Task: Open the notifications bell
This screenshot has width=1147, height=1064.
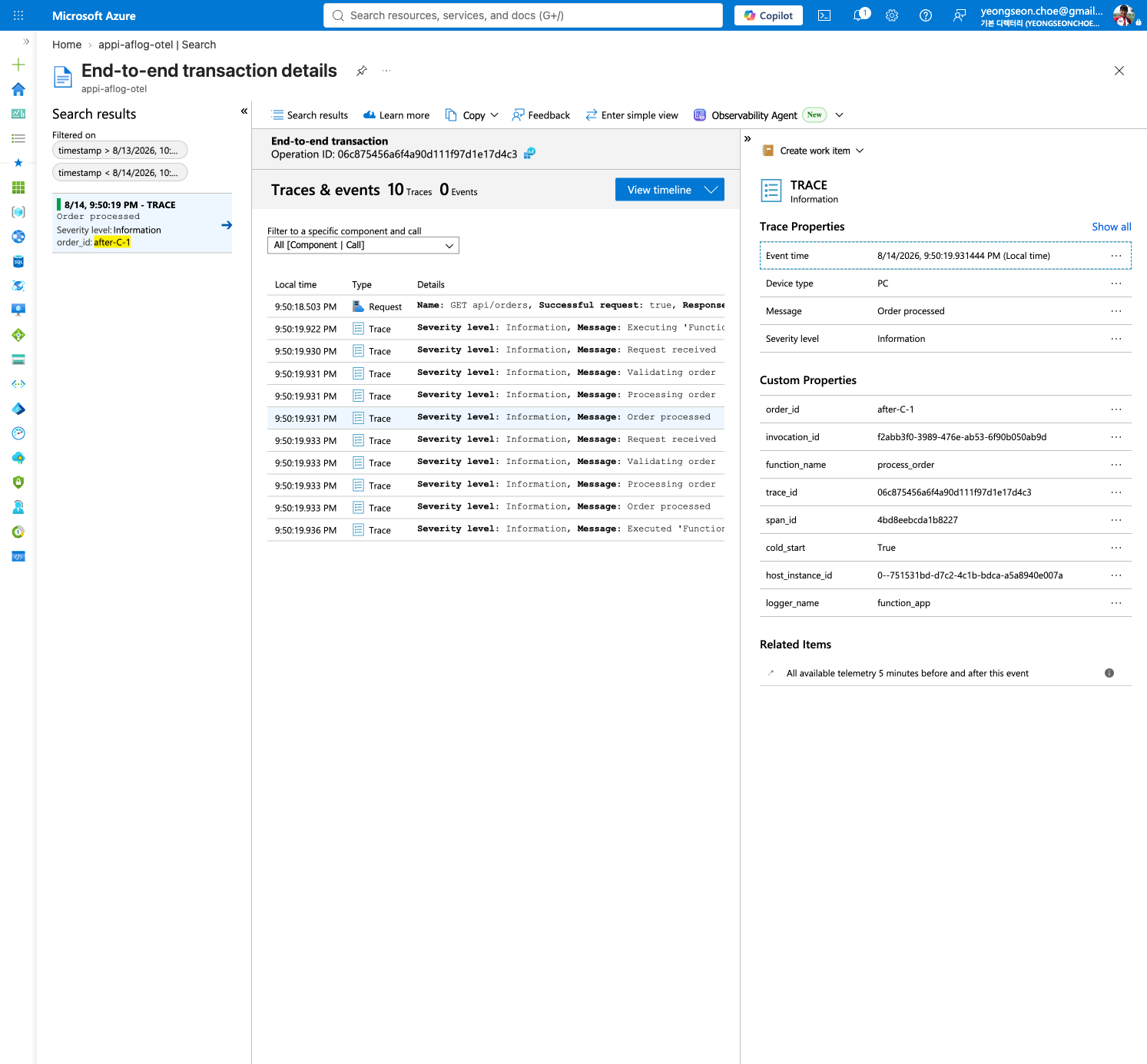Action: pyautogui.click(x=860, y=15)
